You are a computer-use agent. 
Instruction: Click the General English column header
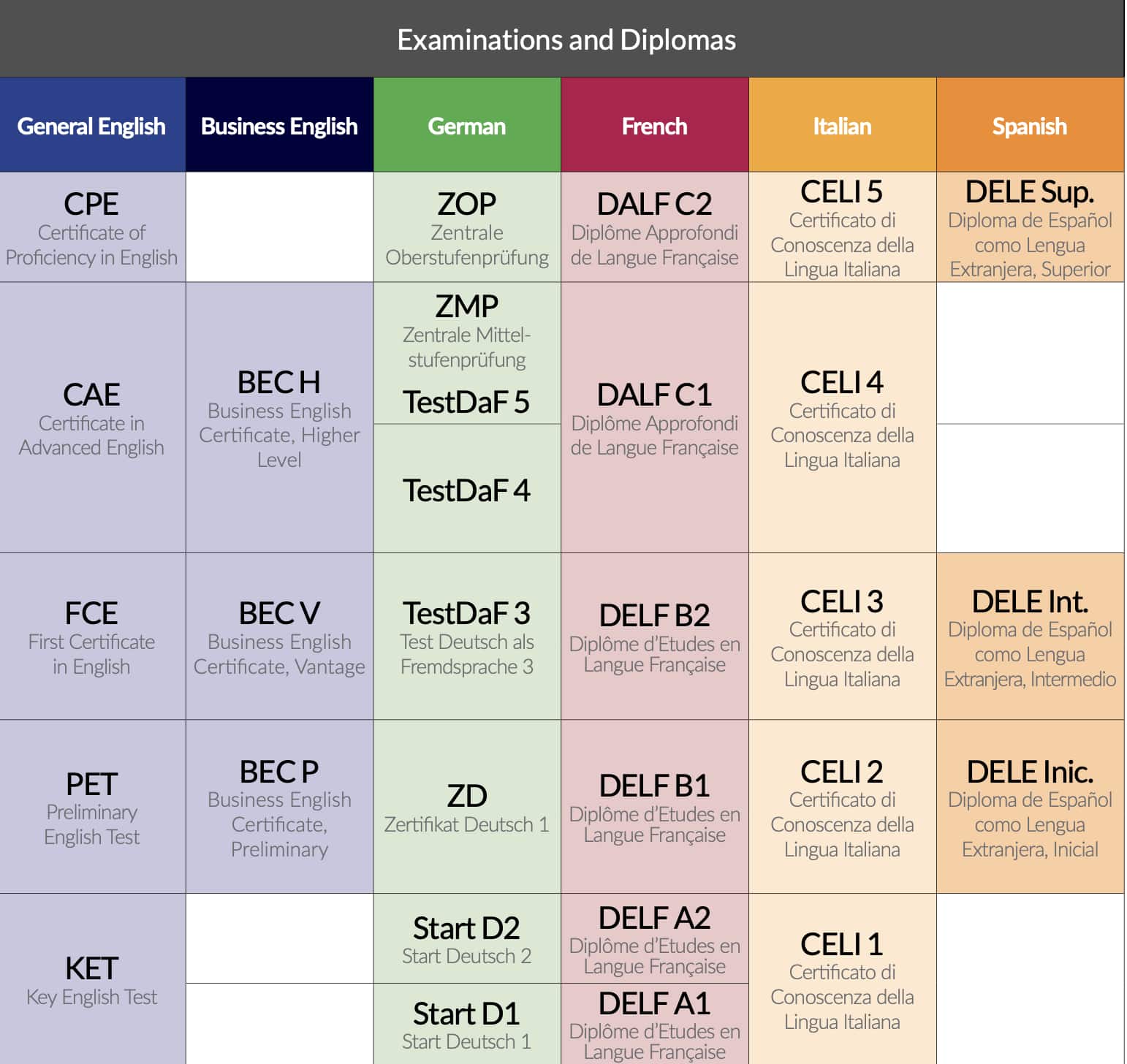92,126
